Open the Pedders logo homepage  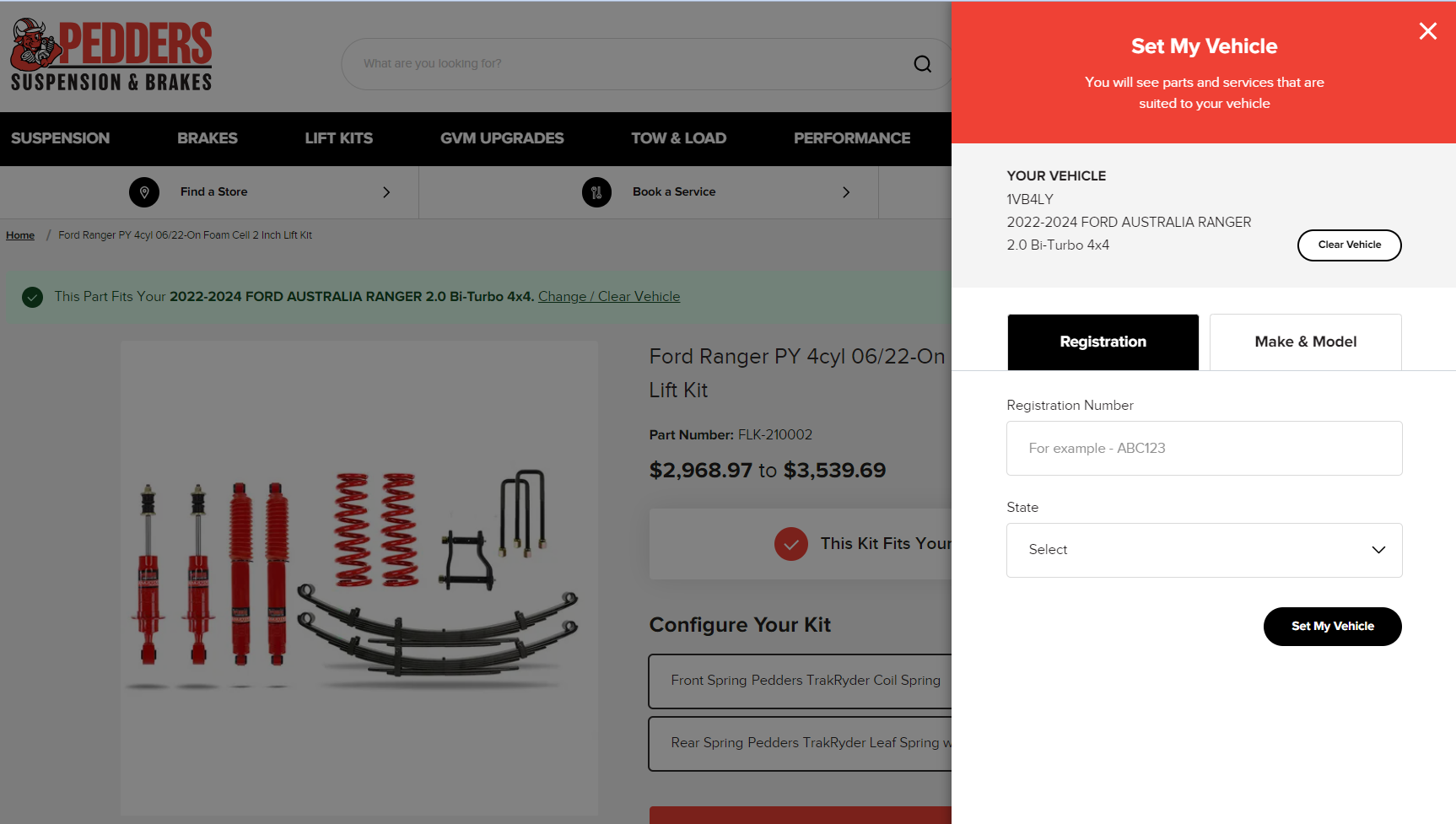[111, 55]
